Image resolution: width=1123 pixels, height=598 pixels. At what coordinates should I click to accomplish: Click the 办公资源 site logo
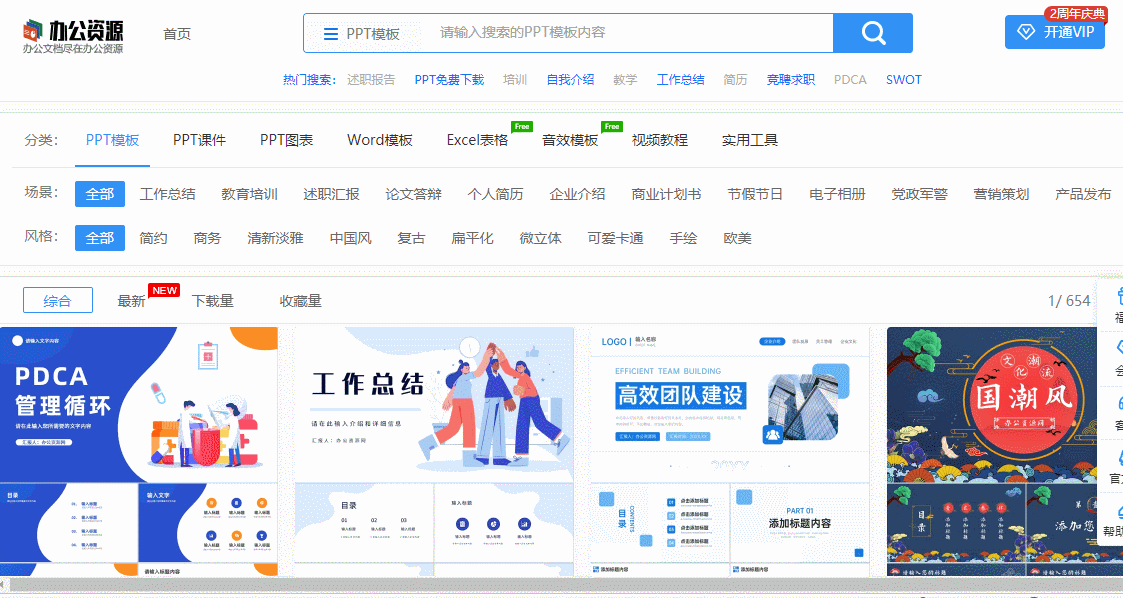(x=73, y=36)
